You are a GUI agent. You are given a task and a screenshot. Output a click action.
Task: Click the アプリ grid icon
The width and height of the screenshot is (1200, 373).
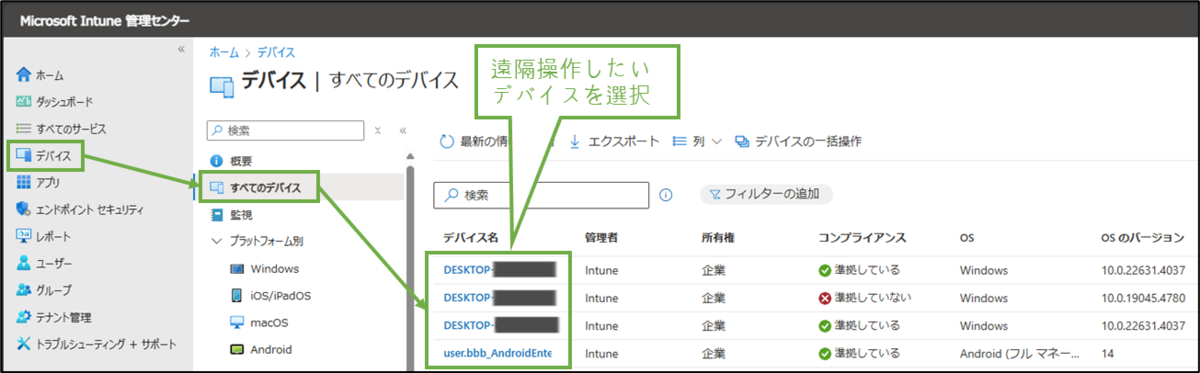coord(25,183)
